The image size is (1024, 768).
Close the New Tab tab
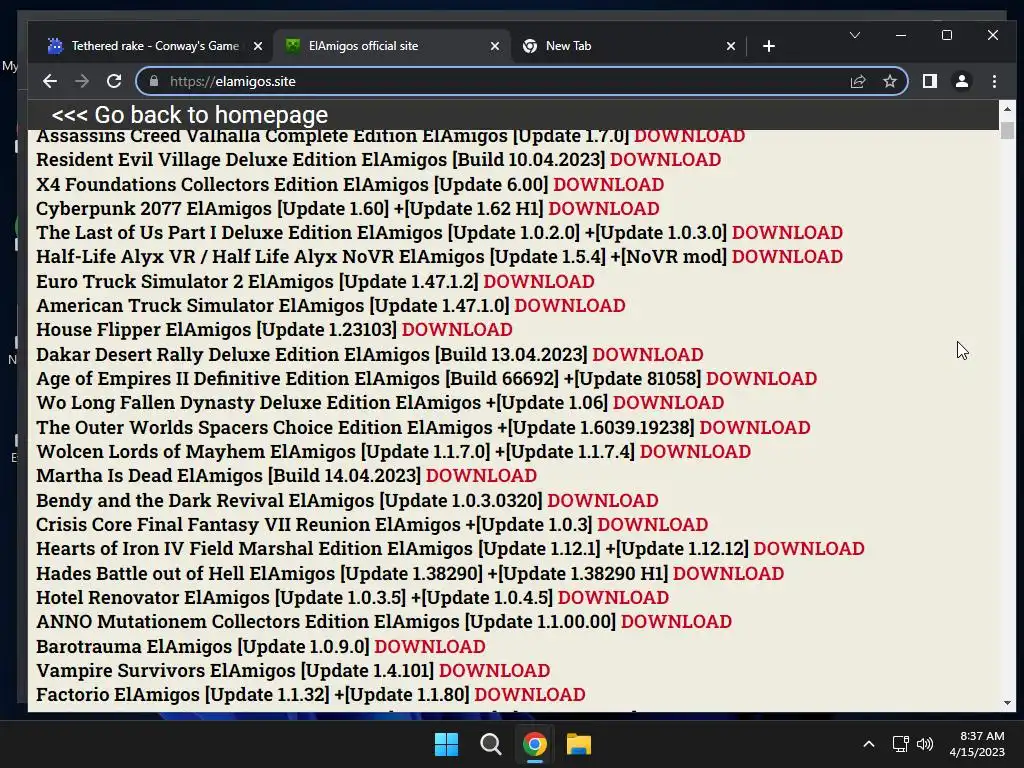(731, 46)
